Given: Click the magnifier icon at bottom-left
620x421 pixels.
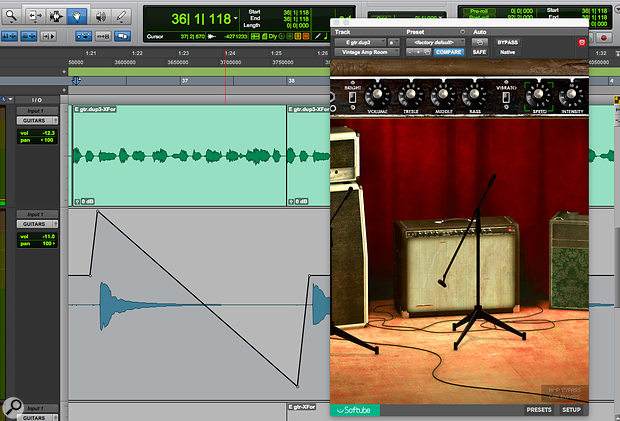Looking at the screenshot, I should 13,407.
